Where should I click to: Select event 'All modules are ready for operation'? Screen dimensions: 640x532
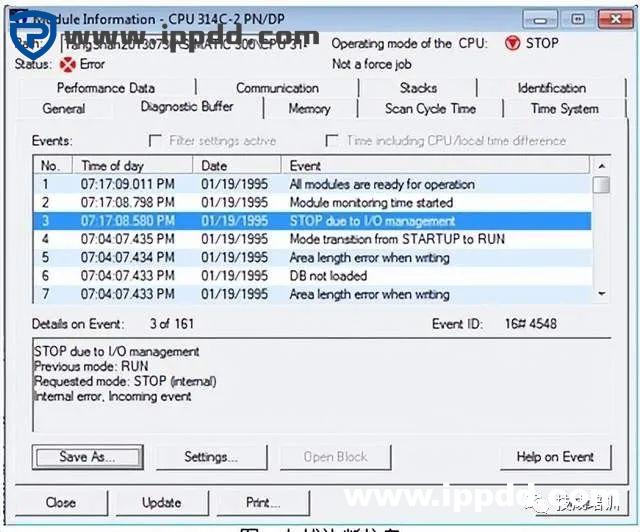coord(313,185)
